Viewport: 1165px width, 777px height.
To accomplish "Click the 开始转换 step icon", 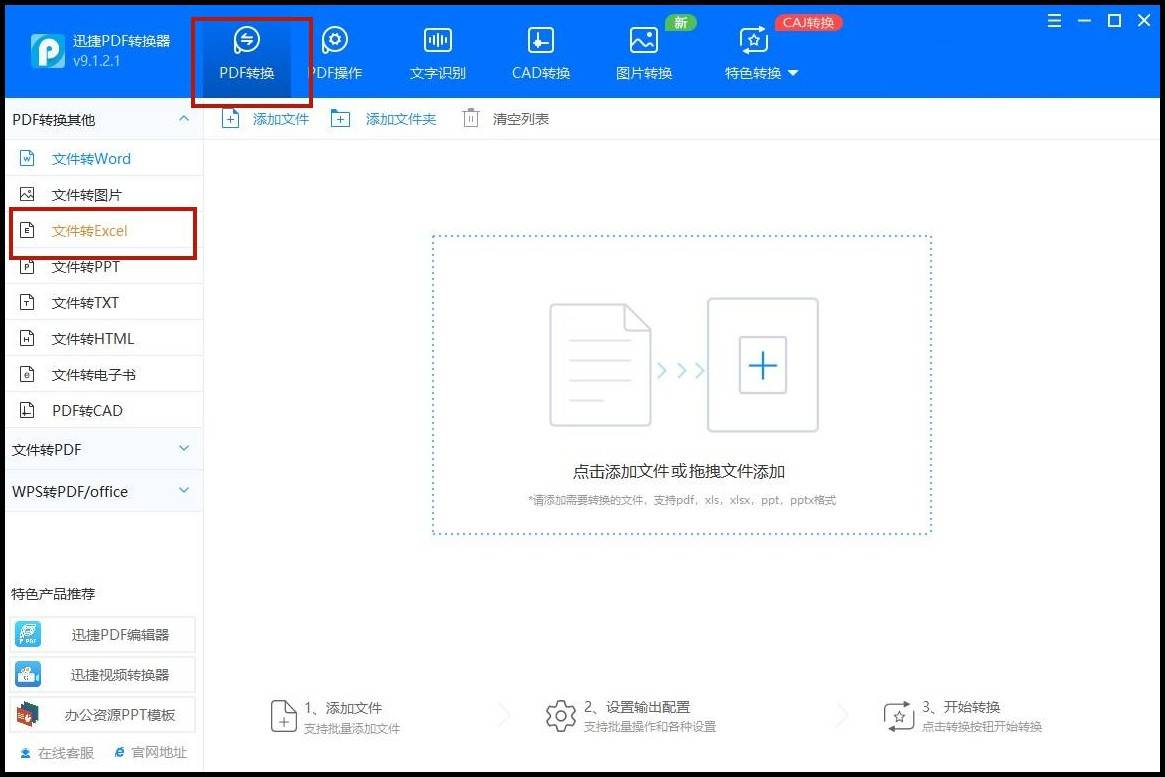I will point(898,716).
